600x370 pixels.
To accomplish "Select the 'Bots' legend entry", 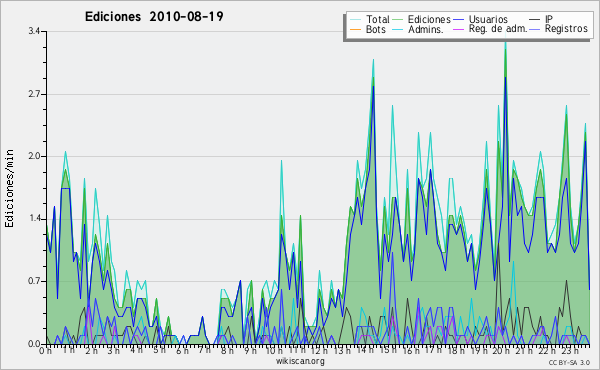I will 375,29.
